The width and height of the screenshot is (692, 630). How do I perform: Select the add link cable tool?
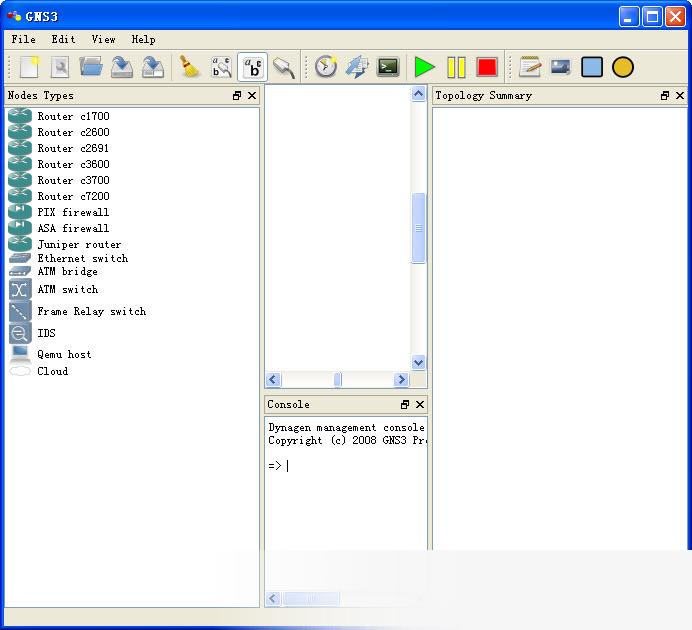click(x=284, y=68)
